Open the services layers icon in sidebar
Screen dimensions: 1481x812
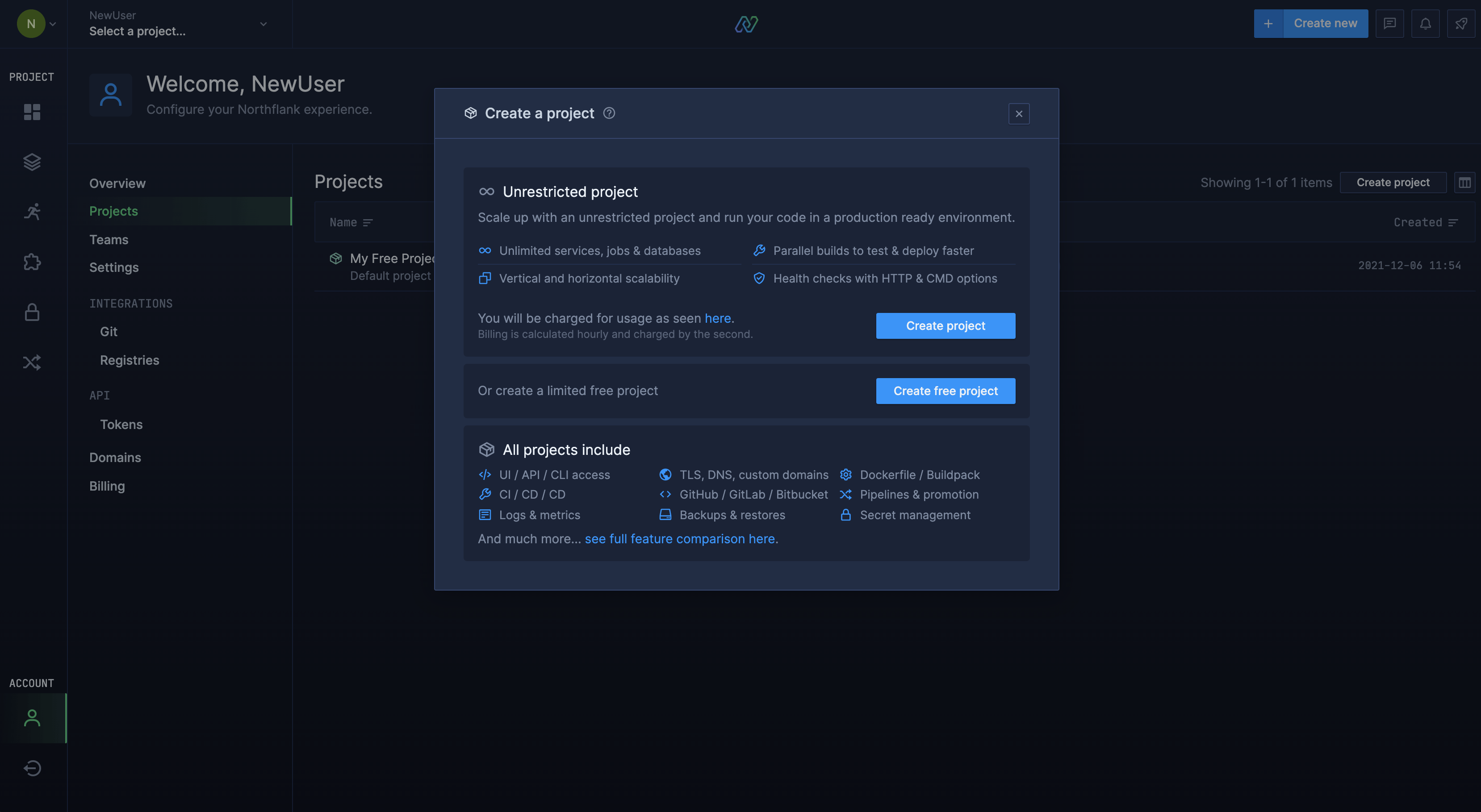[32, 162]
